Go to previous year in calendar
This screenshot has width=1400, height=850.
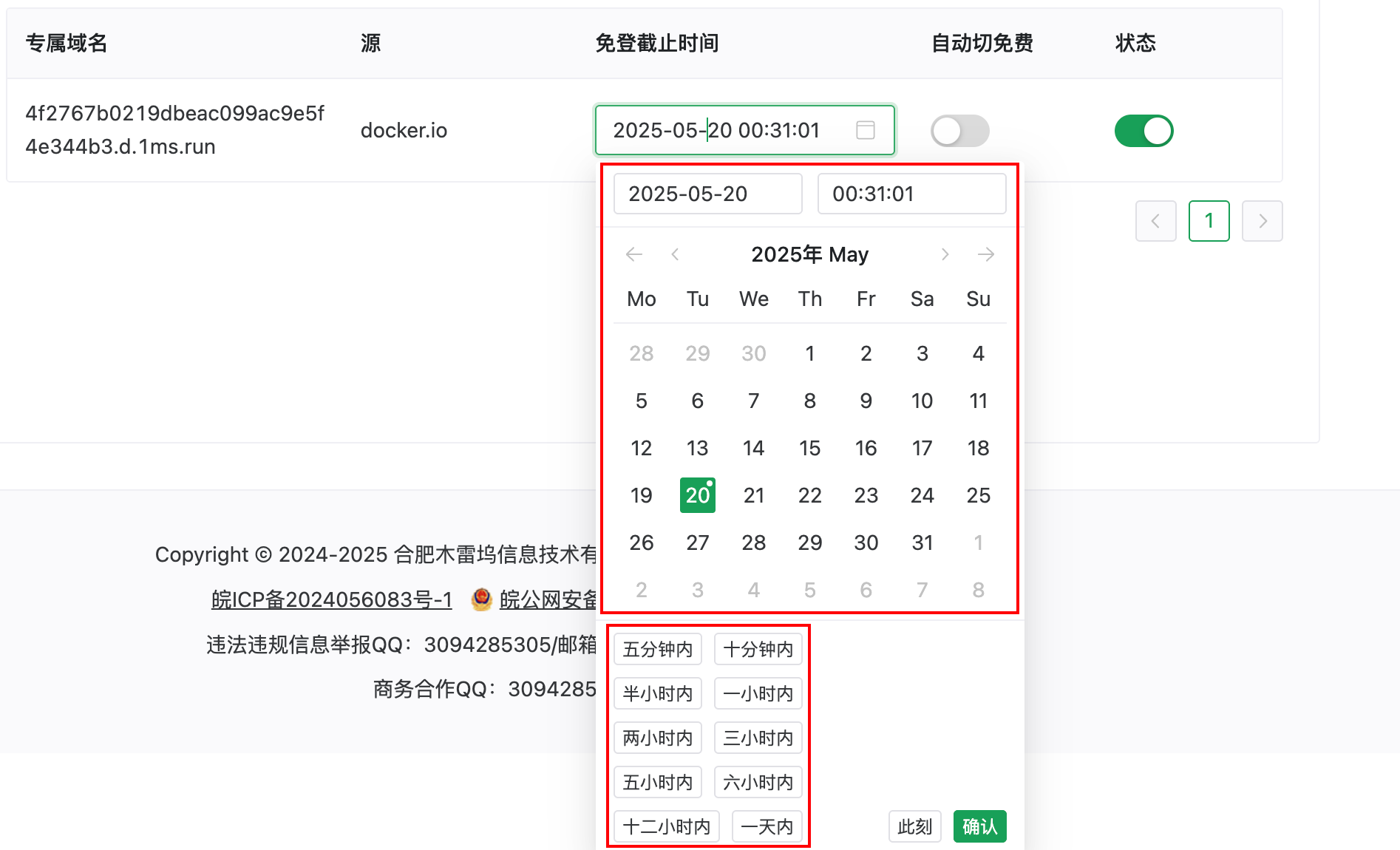[633, 254]
